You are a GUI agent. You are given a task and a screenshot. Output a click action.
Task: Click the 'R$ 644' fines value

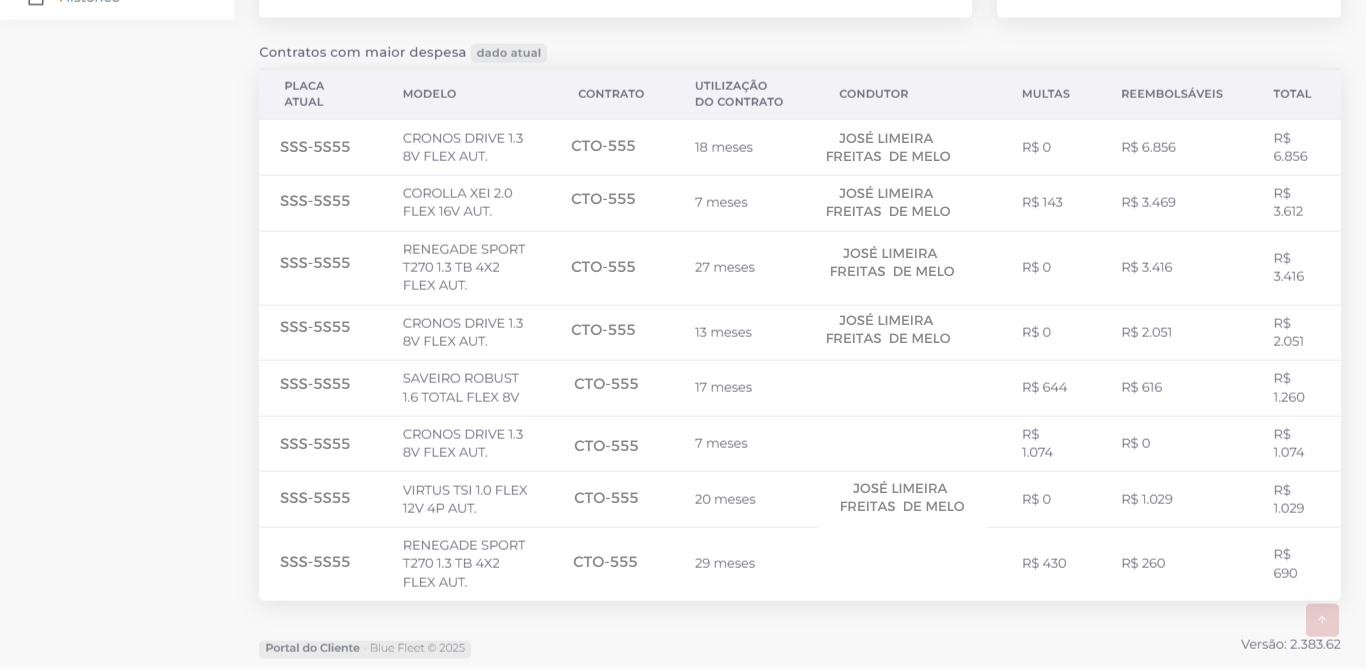tap(1044, 387)
